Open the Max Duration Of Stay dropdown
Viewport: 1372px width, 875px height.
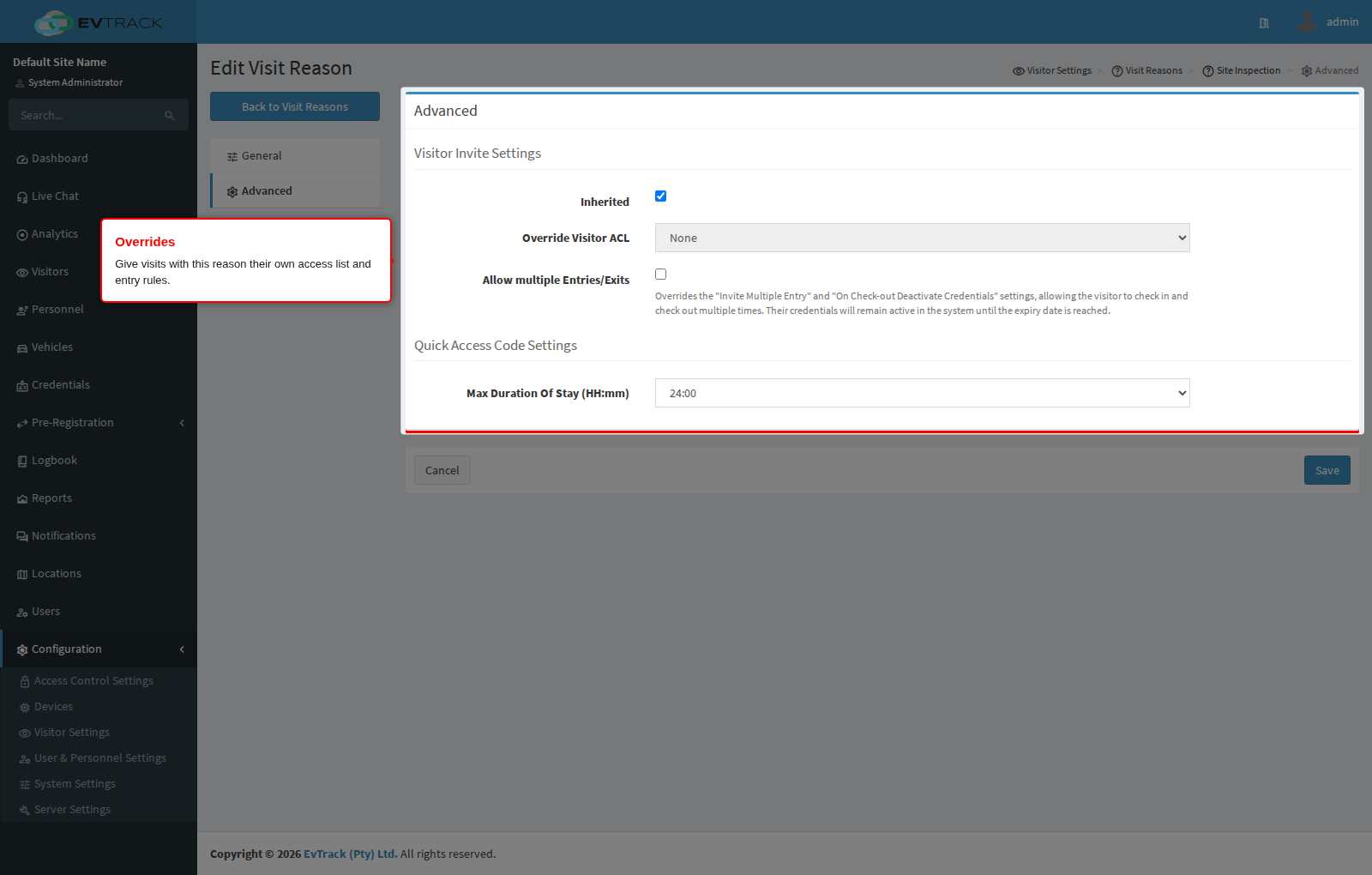click(x=922, y=393)
